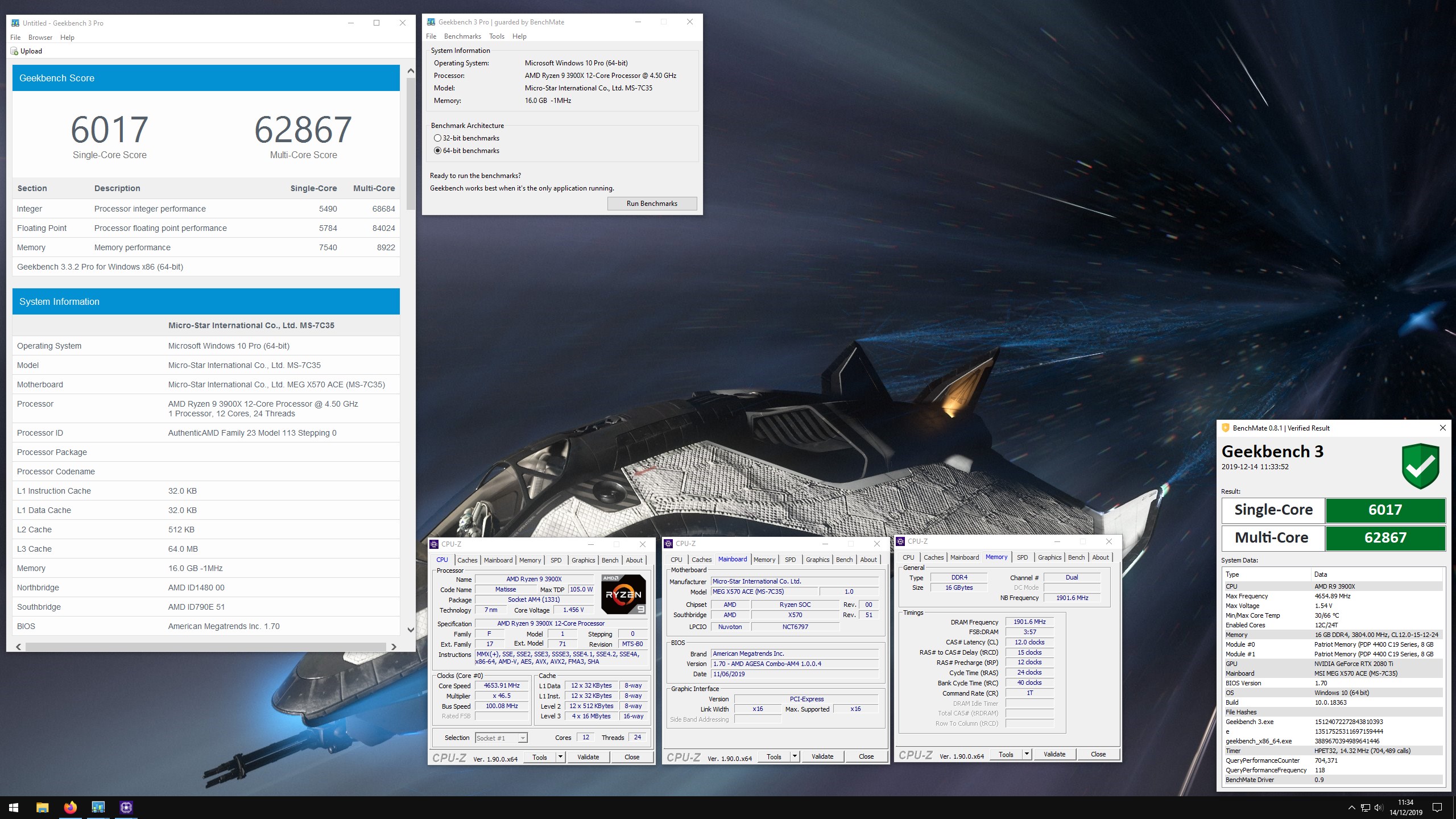The image size is (1456, 819).
Task: Open Tools menu in guarded Geekbench window
Action: tap(497, 36)
